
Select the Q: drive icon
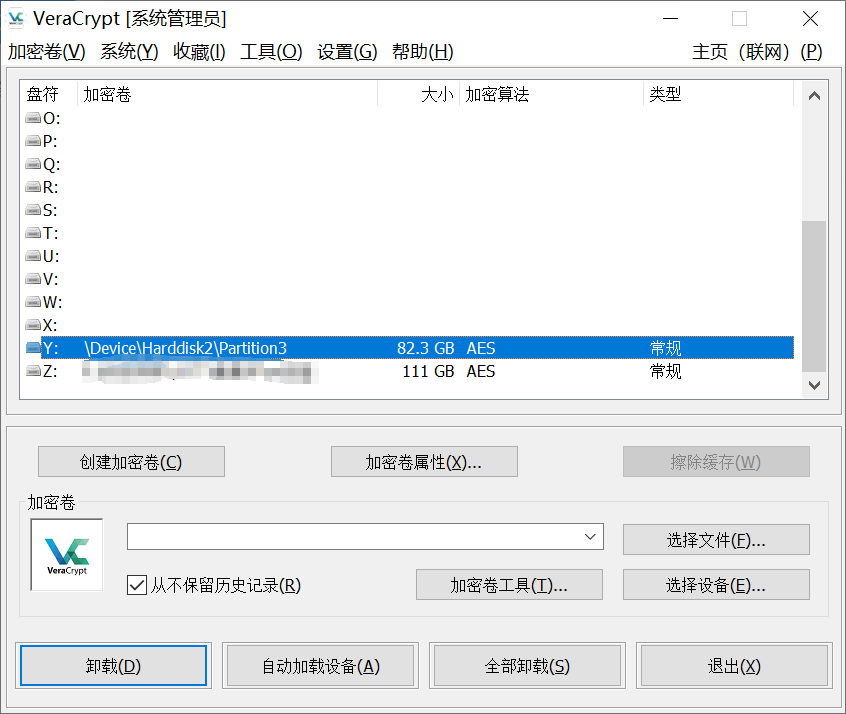[33, 164]
